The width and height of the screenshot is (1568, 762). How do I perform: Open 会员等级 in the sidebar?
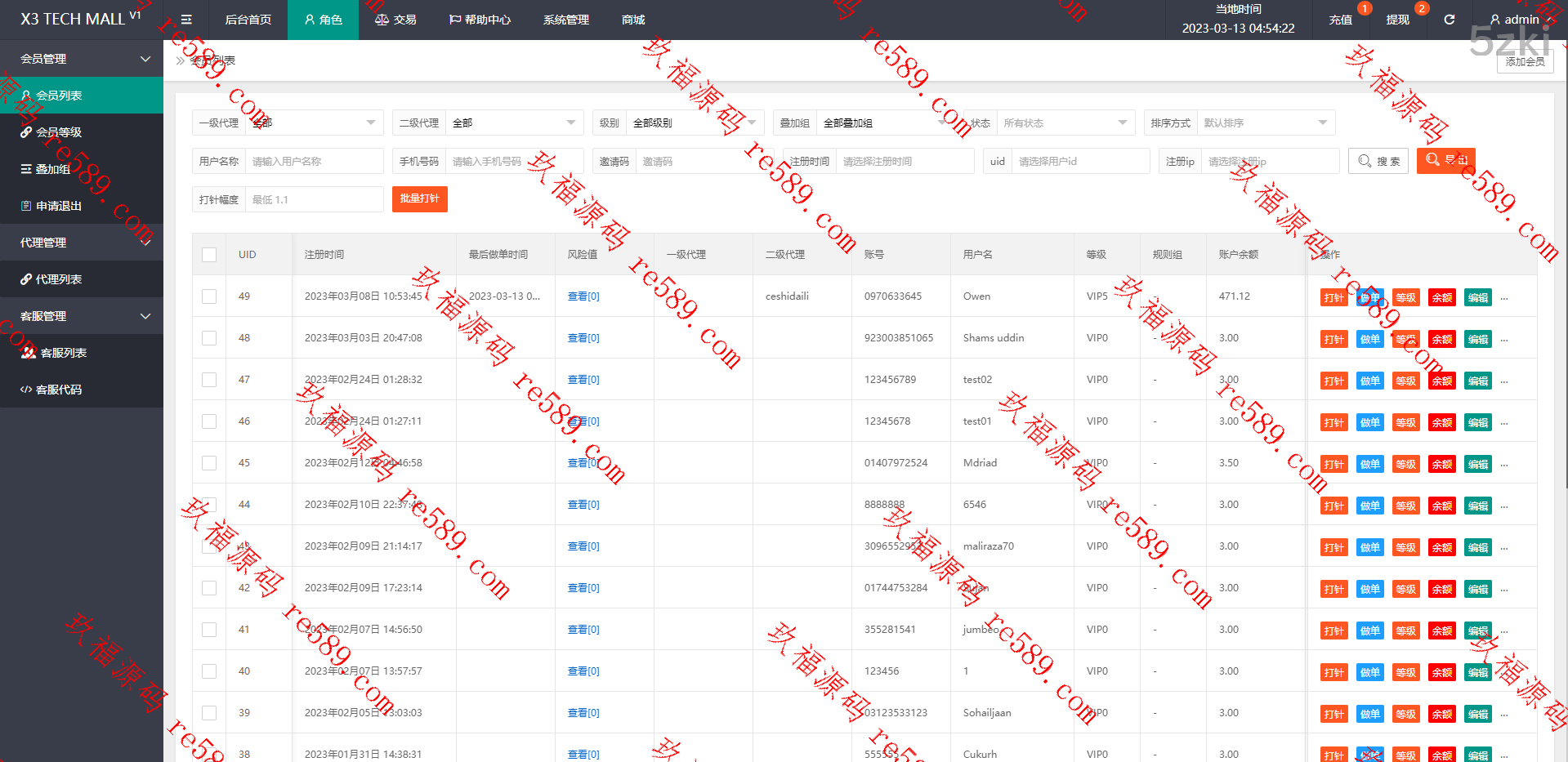point(59,132)
